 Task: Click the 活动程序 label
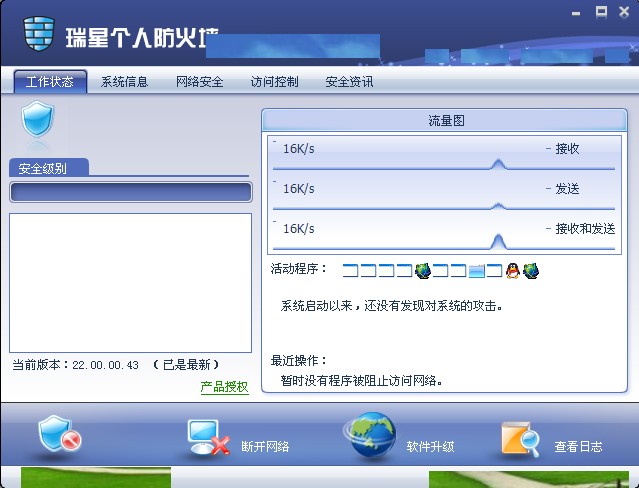click(298, 269)
